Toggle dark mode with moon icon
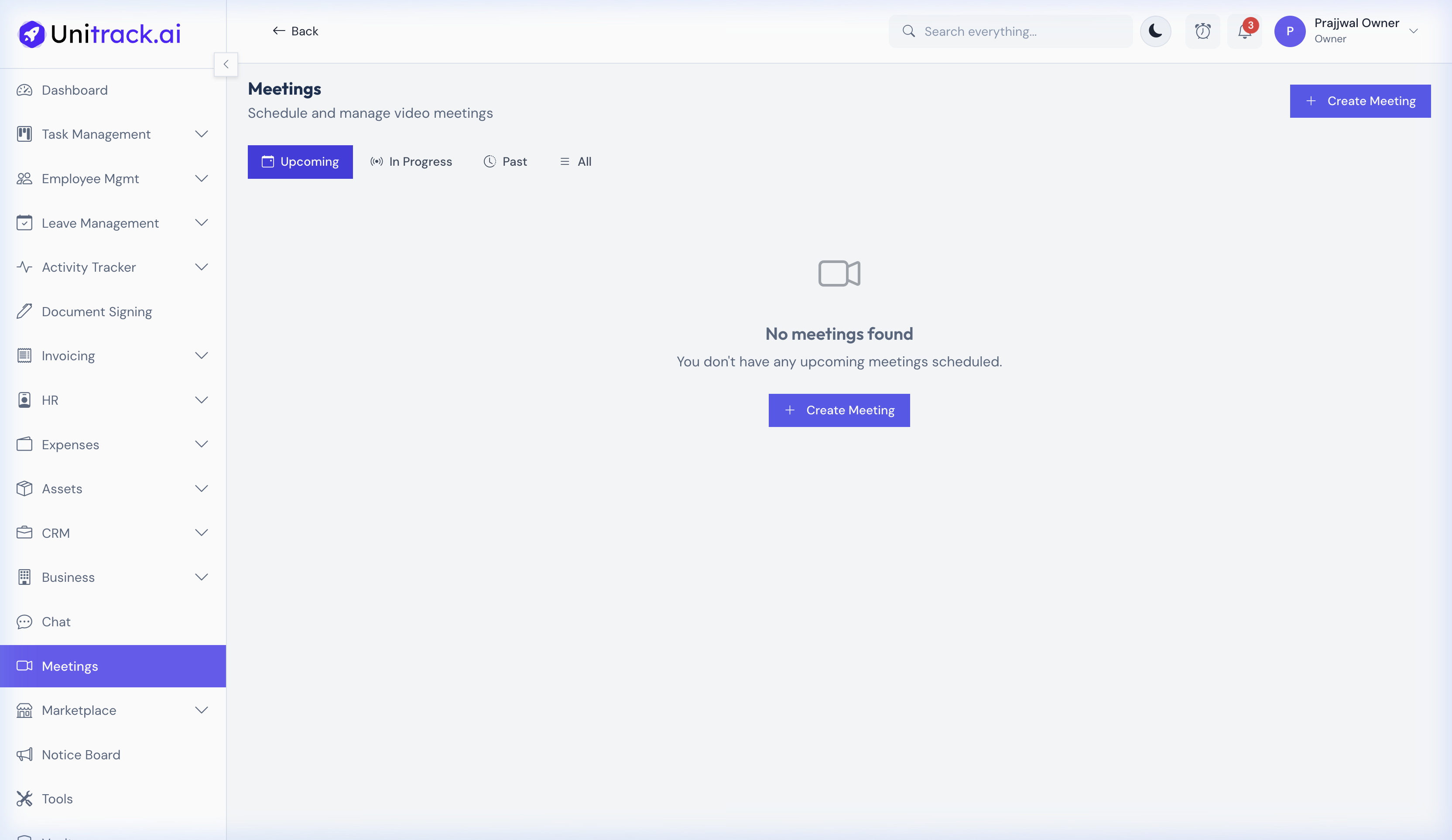This screenshot has height=840, width=1452. click(1155, 31)
